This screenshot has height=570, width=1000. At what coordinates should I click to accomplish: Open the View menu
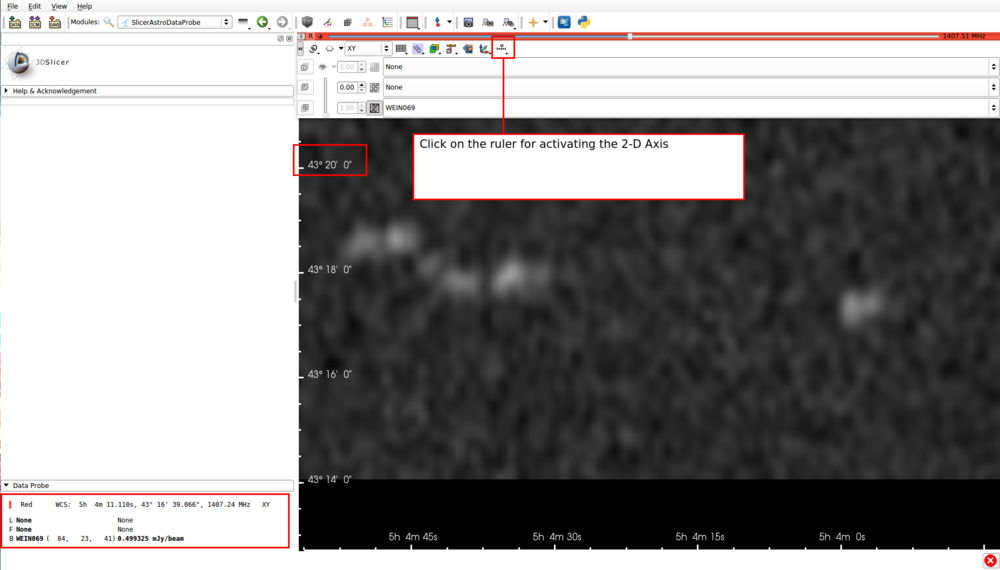point(59,6)
